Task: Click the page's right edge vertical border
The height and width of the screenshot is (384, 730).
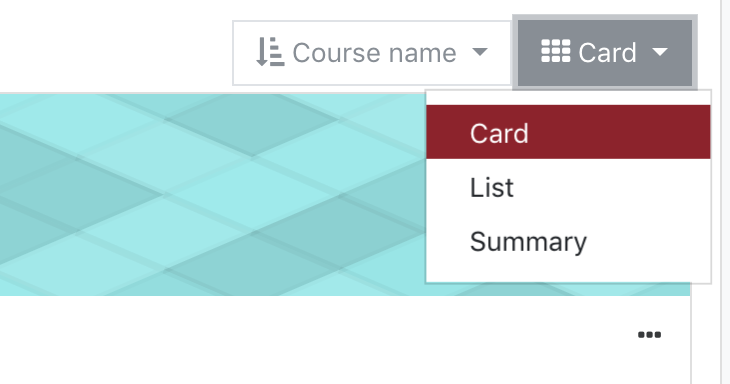Action: pos(722,192)
